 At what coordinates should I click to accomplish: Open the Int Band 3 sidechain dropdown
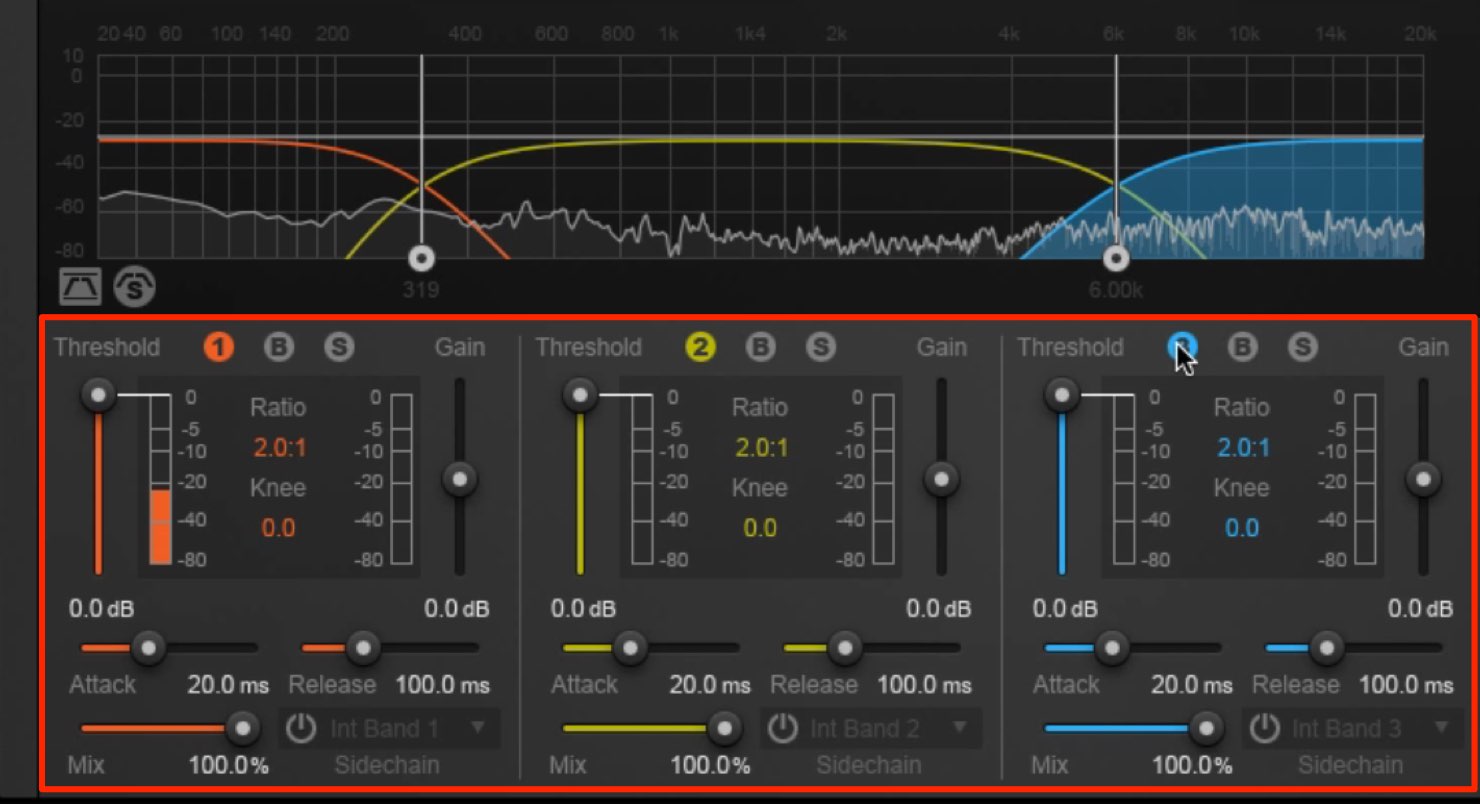click(1372, 729)
